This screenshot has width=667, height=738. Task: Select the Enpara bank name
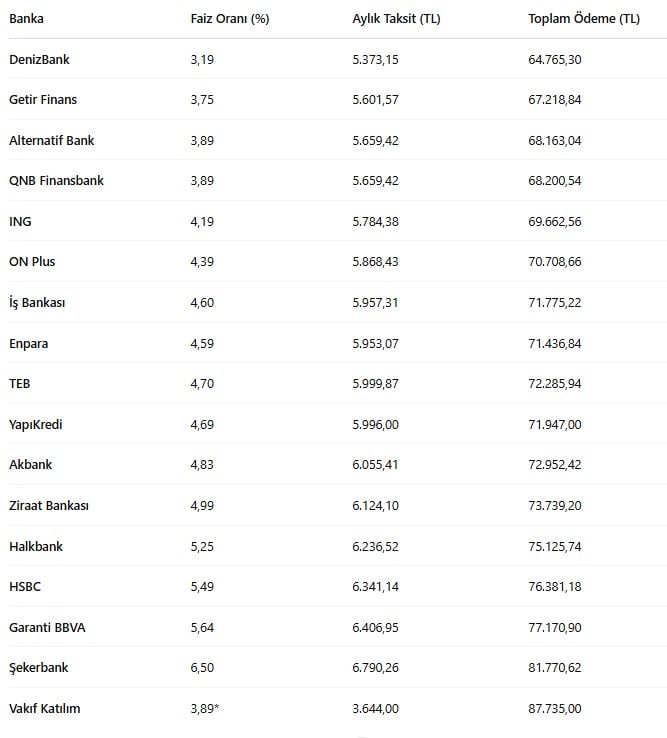28,344
